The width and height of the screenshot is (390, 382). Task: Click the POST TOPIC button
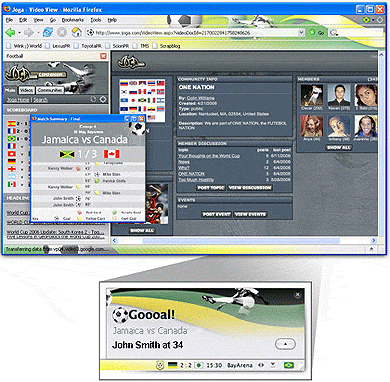coord(211,188)
